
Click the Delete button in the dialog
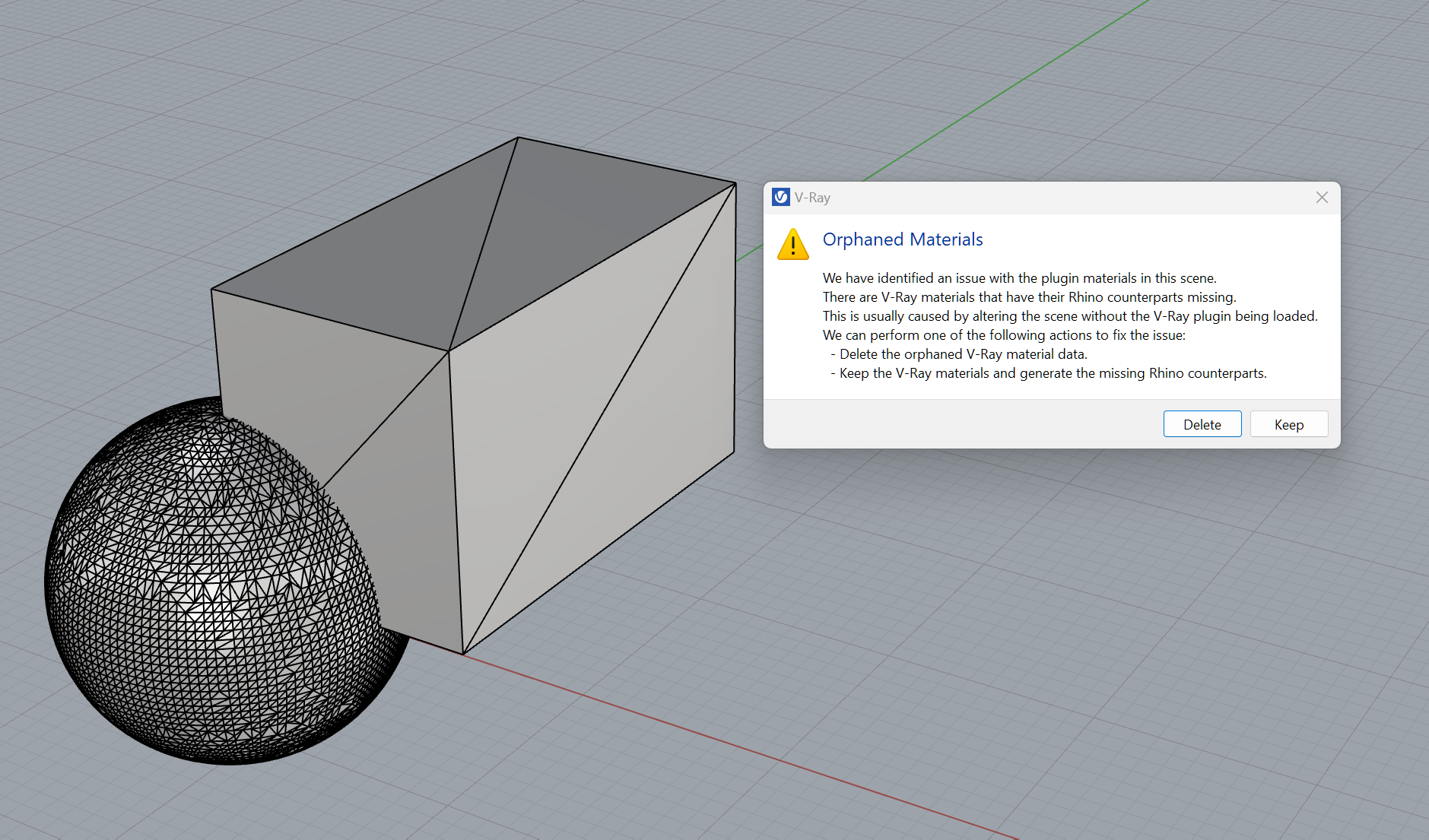[x=1202, y=424]
